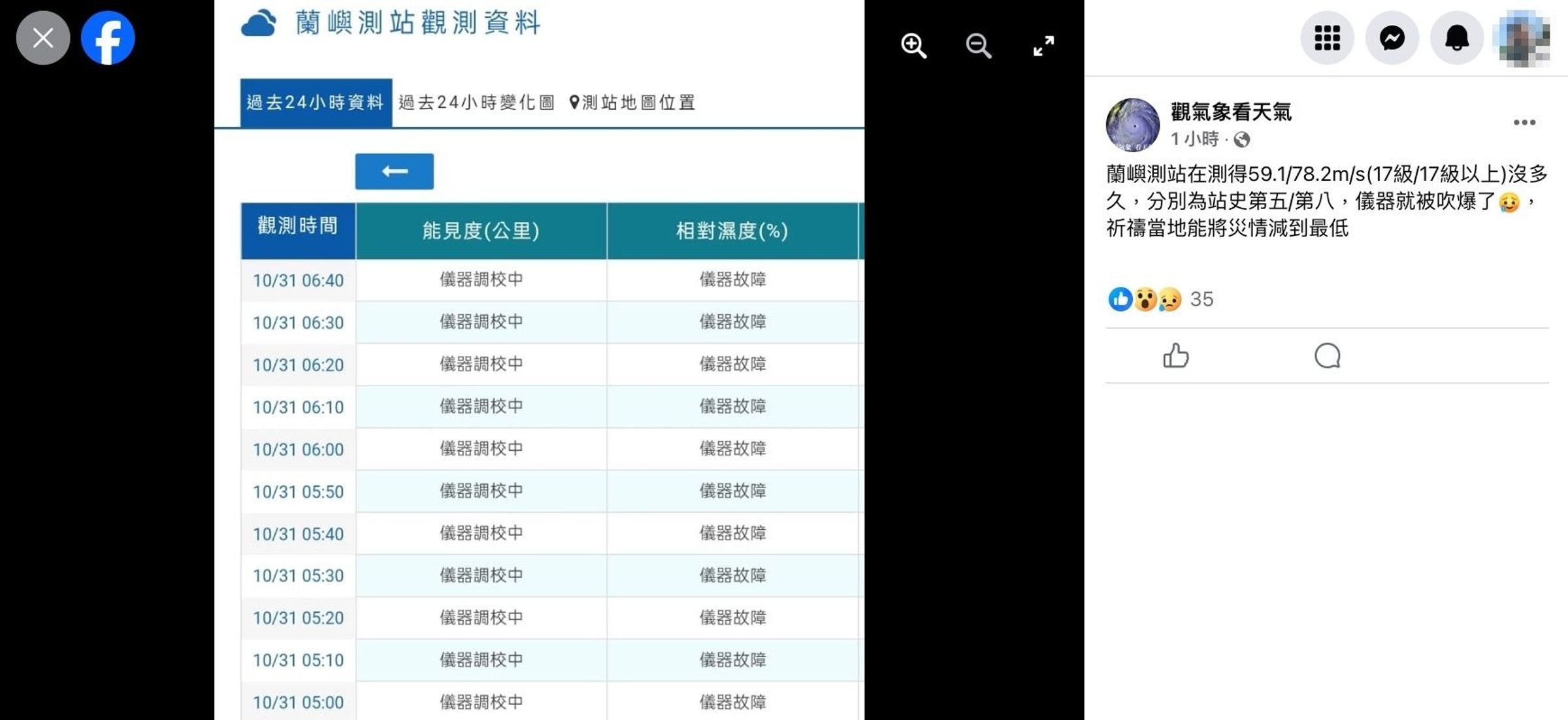
Task: Click the 蘭嶼測站觀測資料 page title
Action: [417, 23]
